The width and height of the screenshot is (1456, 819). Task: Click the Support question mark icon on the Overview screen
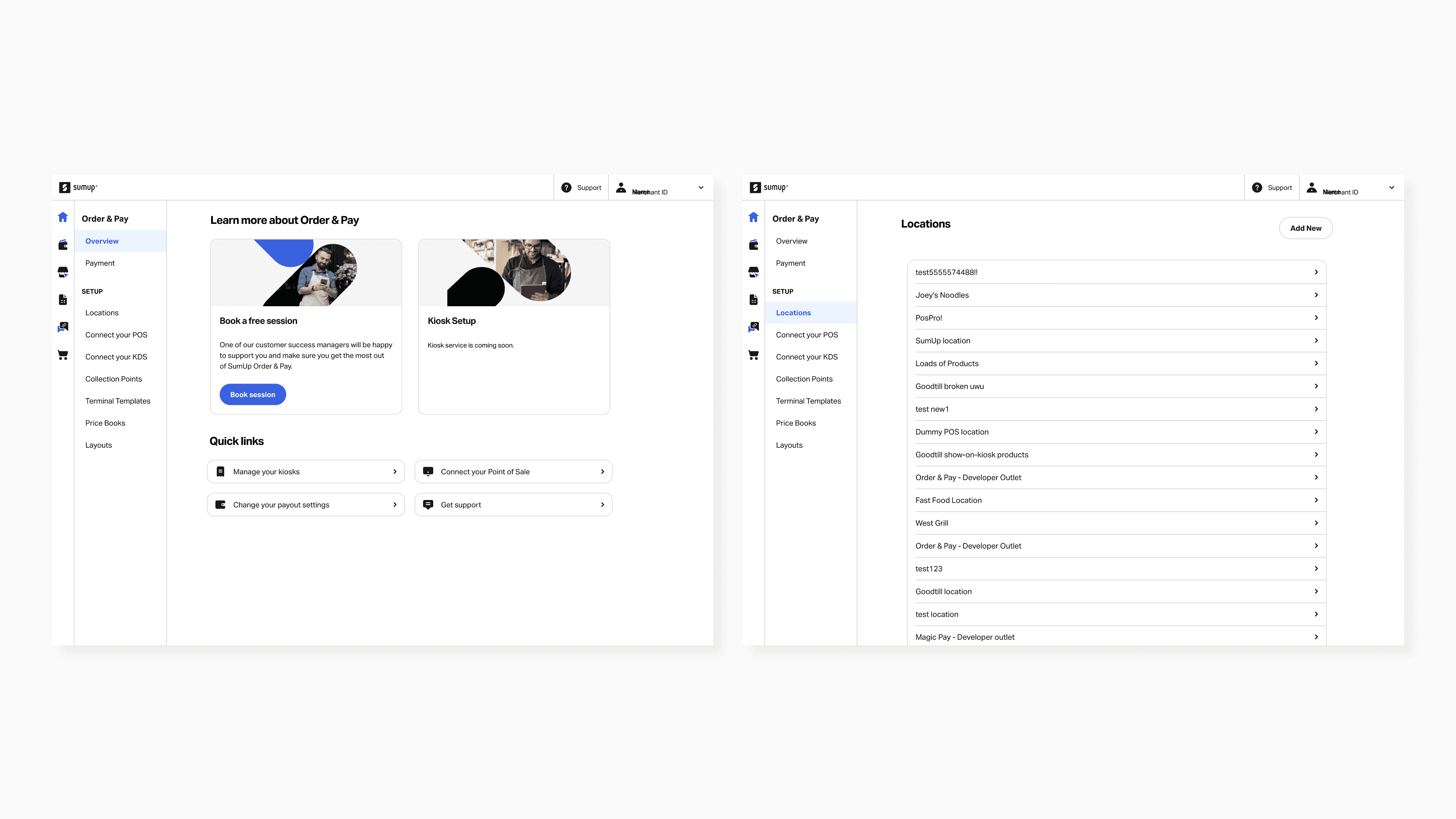tap(566, 187)
